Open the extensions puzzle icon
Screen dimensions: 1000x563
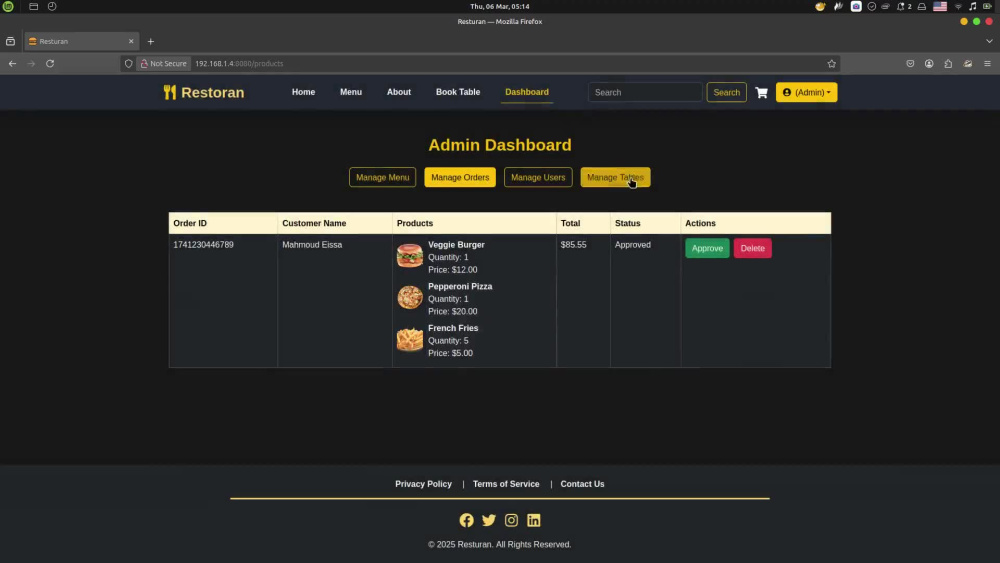tap(948, 63)
